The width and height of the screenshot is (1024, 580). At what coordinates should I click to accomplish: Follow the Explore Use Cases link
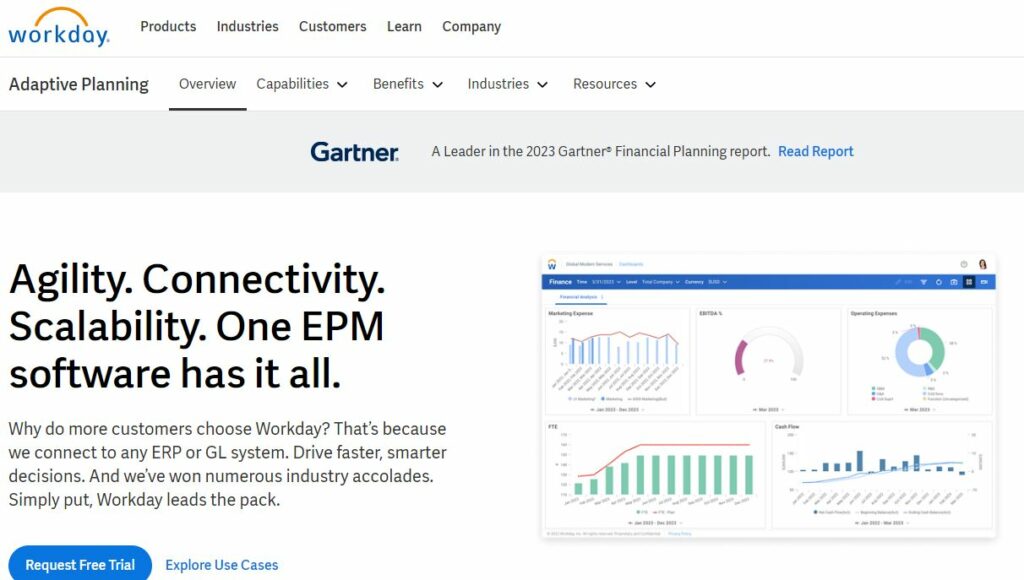pos(221,565)
